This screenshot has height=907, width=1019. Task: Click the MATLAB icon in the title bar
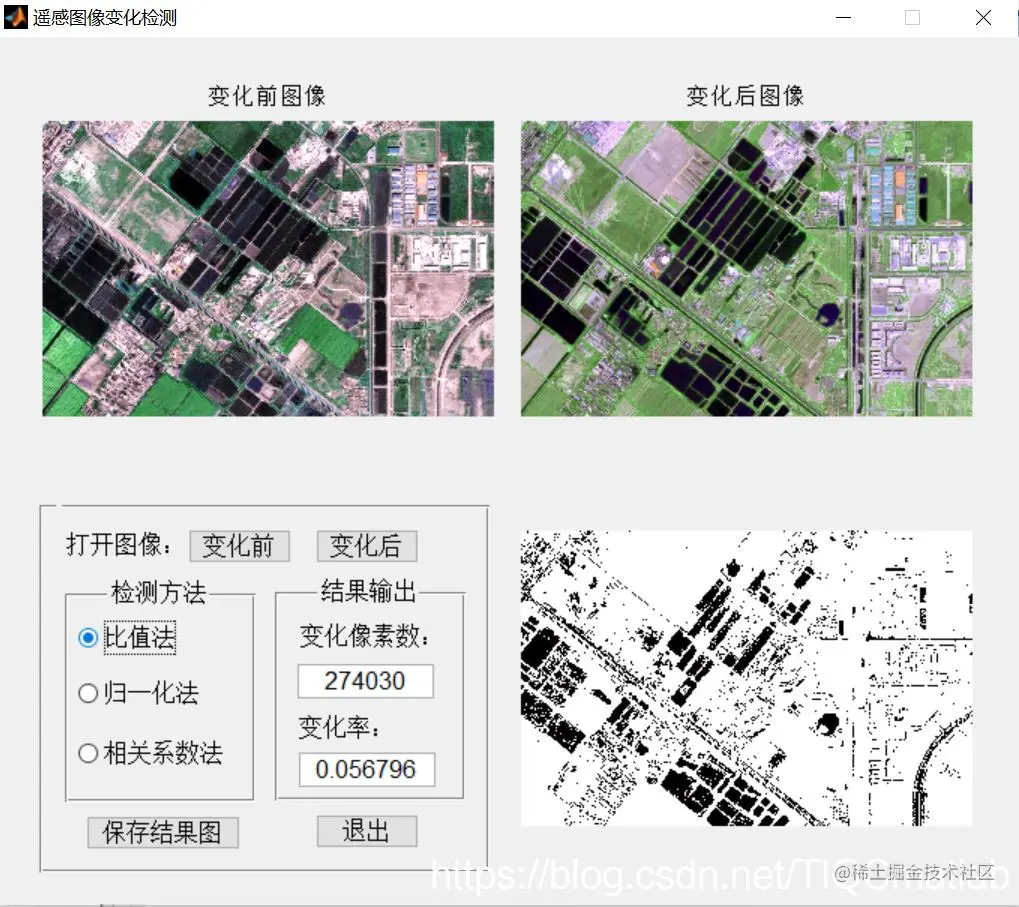coord(13,16)
